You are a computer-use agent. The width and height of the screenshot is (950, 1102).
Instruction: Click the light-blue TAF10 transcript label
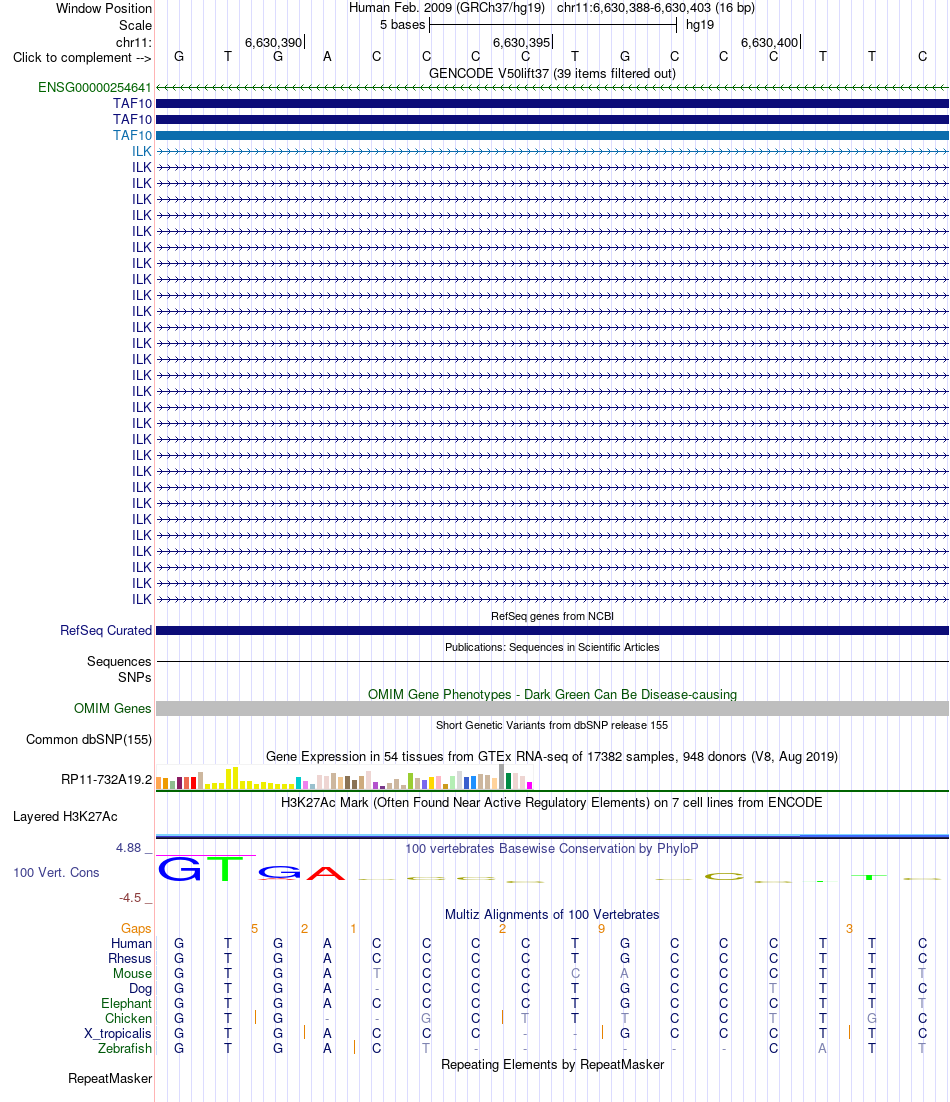(132, 136)
